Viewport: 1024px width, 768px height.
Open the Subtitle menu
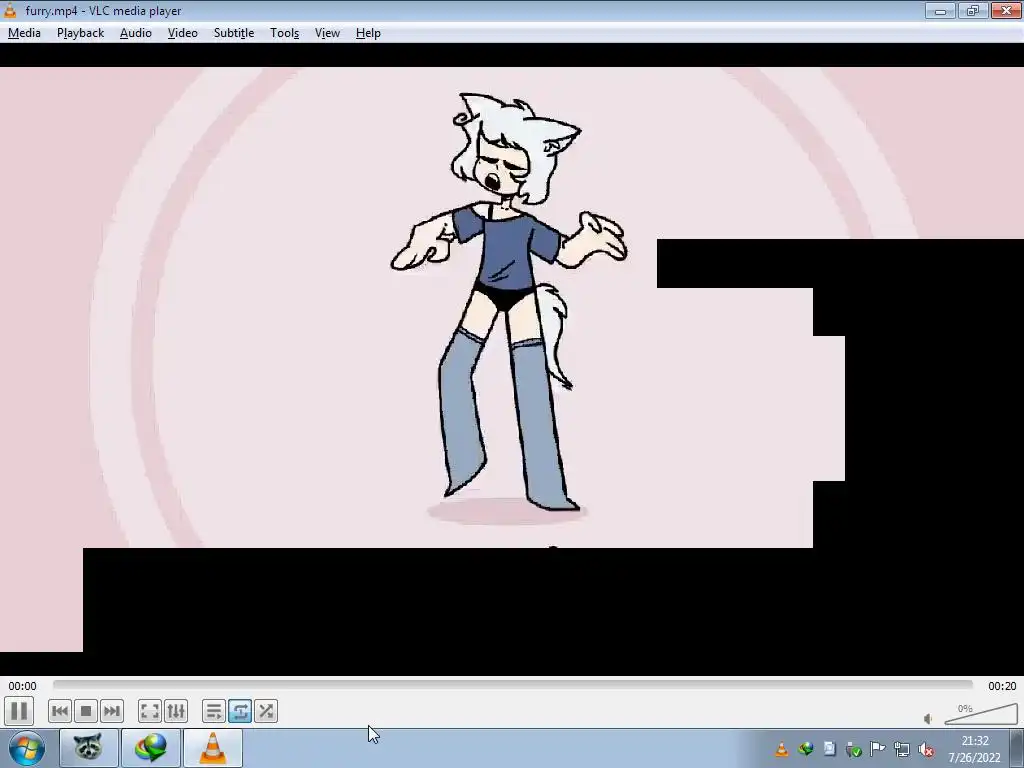[x=234, y=33]
